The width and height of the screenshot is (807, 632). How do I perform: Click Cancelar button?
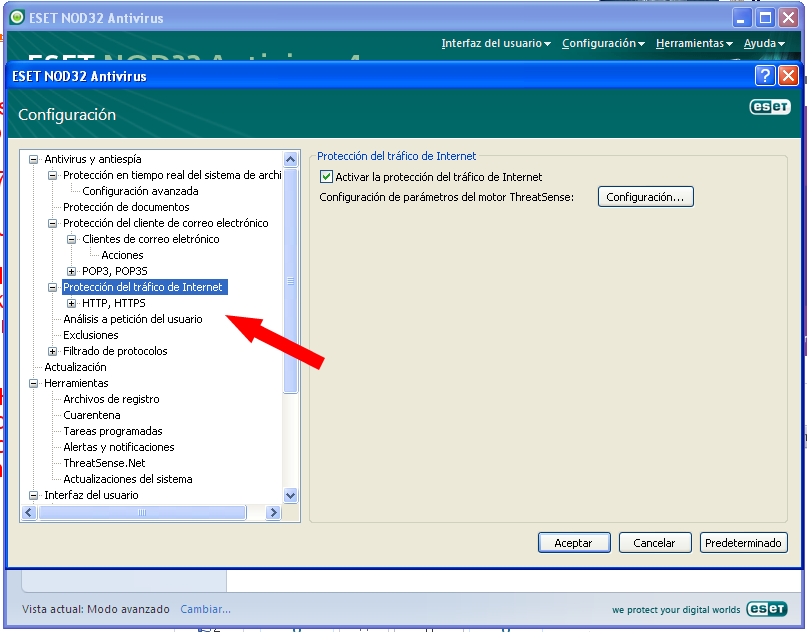point(655,542)
